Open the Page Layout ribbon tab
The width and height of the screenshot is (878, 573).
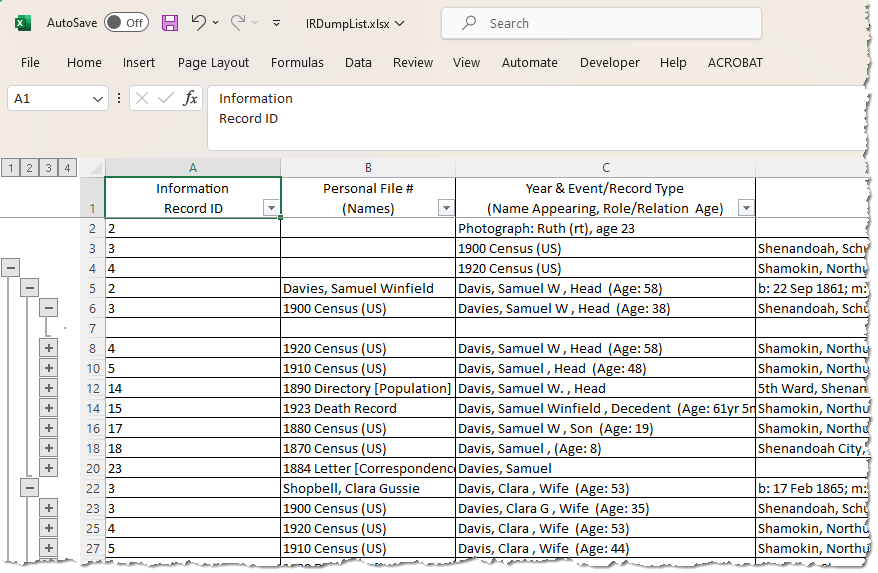click(x=213, y=62)
